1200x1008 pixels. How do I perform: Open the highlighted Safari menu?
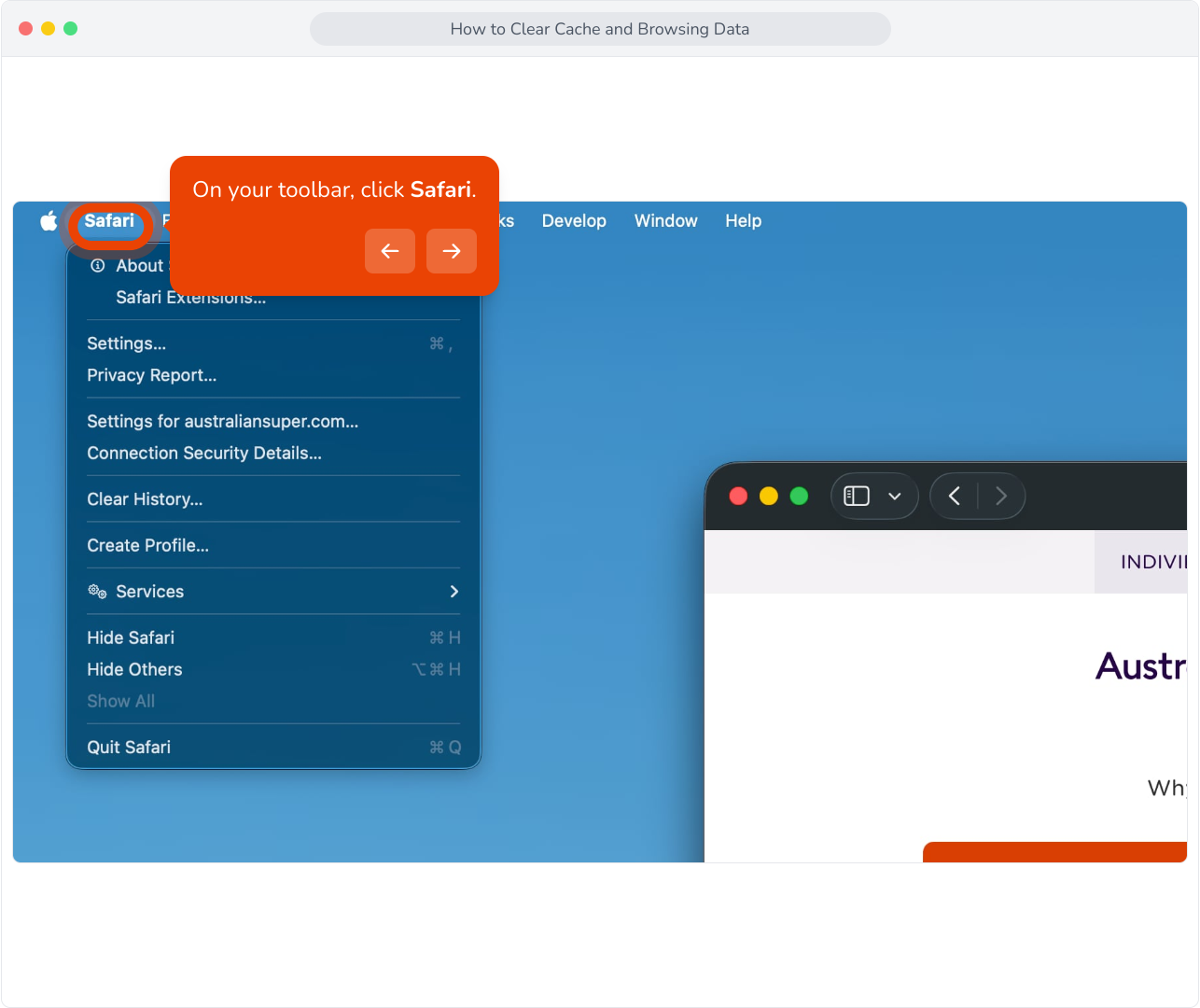pyautogui.click(x=109, y=221)
